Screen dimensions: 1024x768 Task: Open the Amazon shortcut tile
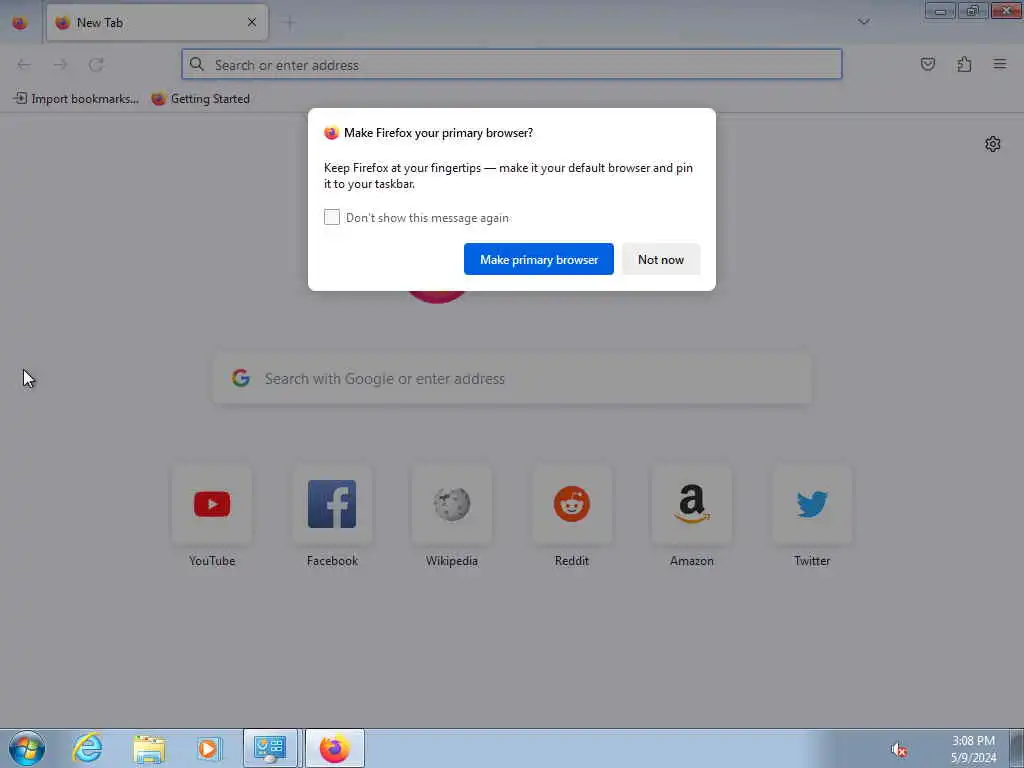pyautogui.click(x=692, y=504)
